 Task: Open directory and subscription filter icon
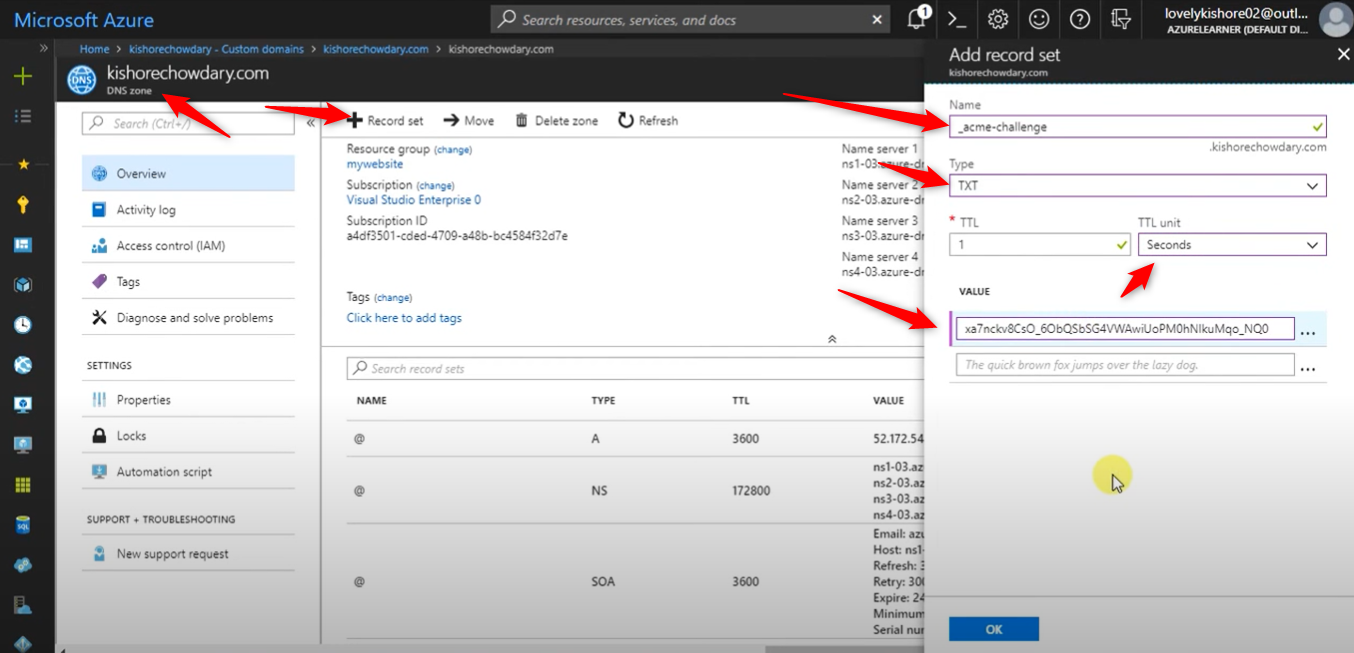coord(1121,19)
